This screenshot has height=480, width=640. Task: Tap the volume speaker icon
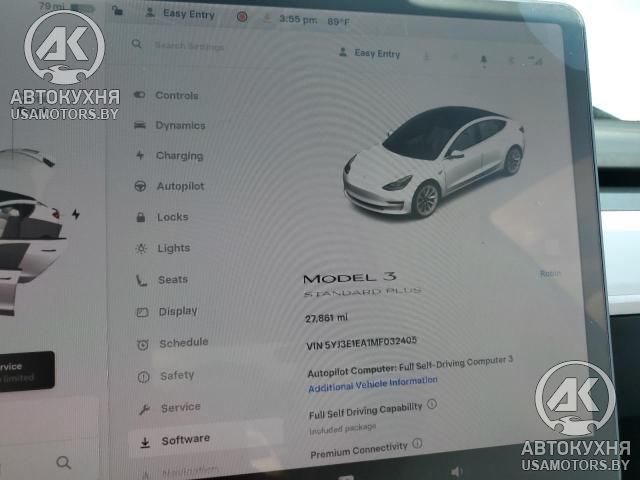click(x=456, y=472)
